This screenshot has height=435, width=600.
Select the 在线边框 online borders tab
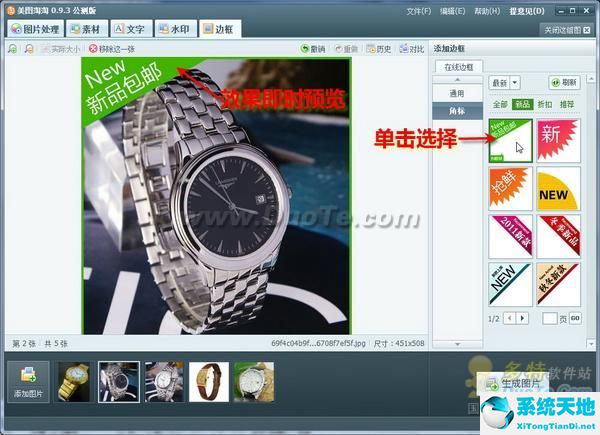point(459,67)
